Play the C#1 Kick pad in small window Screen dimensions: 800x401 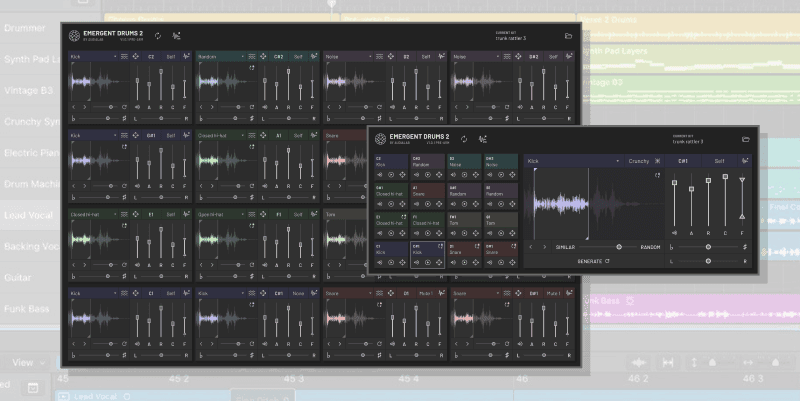click(x=428, y=262)
